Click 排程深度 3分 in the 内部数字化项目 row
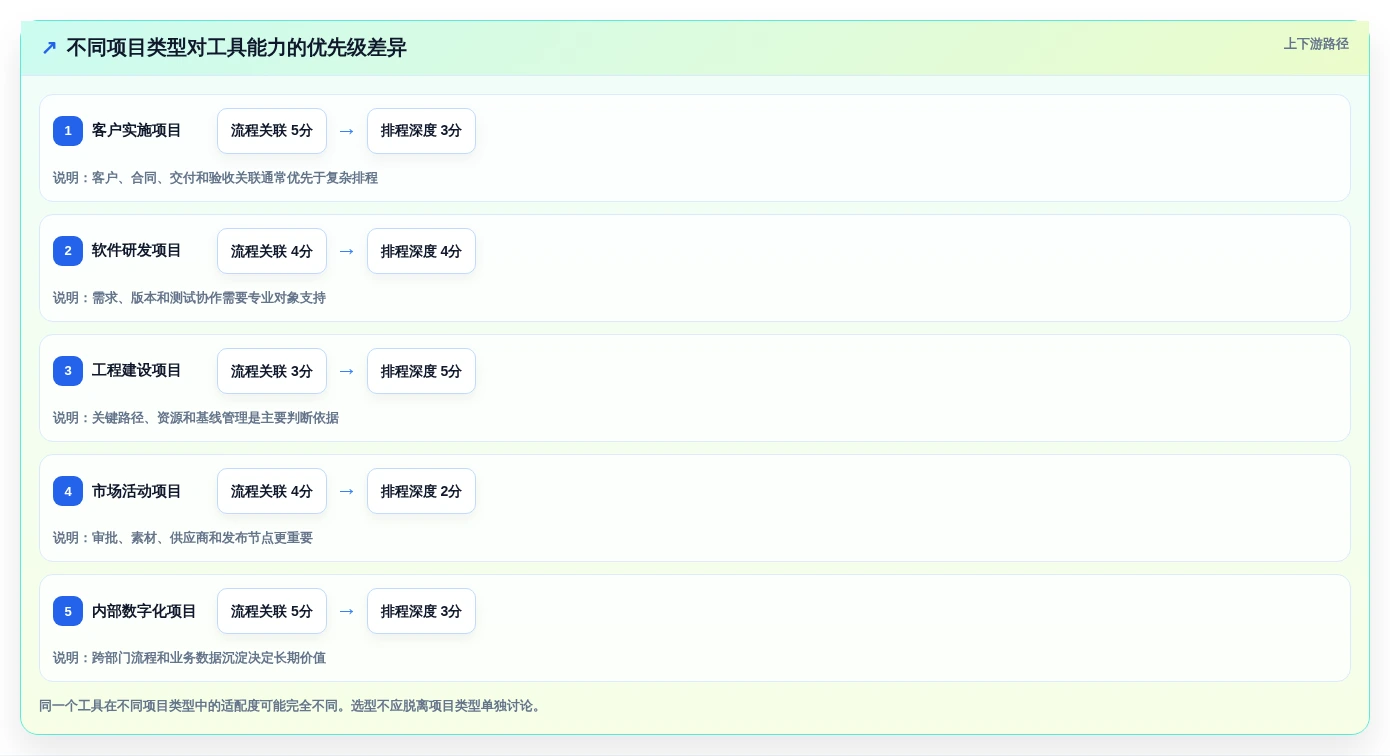 tap(421, 611)
